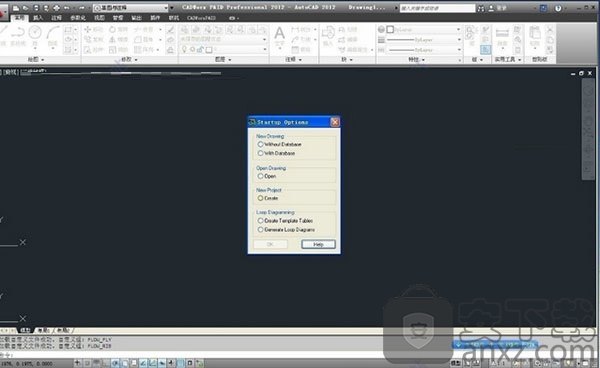600x368 pixels.
Task: Choose Create Template Tables radio option
Action: 285,221
